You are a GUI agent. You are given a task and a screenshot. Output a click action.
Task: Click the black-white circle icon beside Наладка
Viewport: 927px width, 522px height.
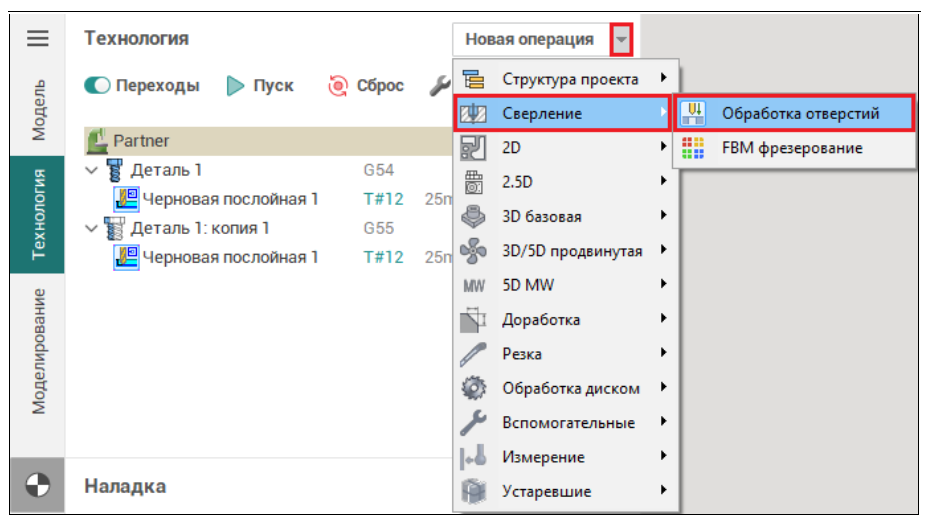click(37, 487)
